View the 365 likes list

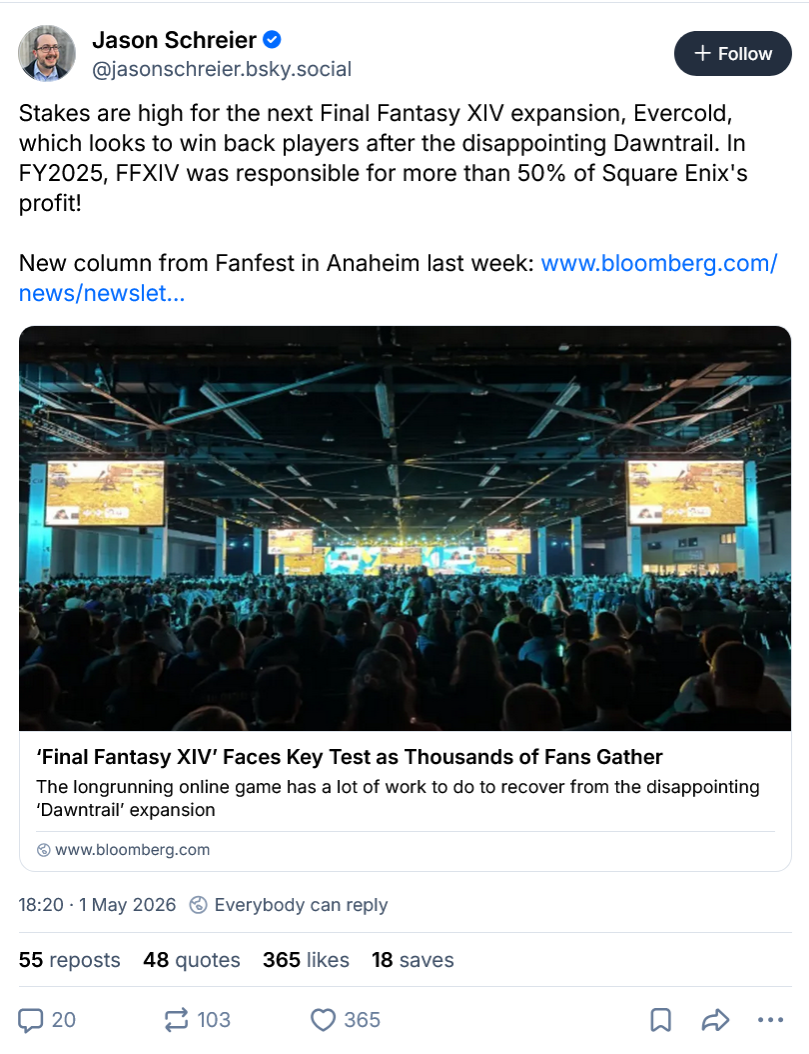(x=306, y=960)
